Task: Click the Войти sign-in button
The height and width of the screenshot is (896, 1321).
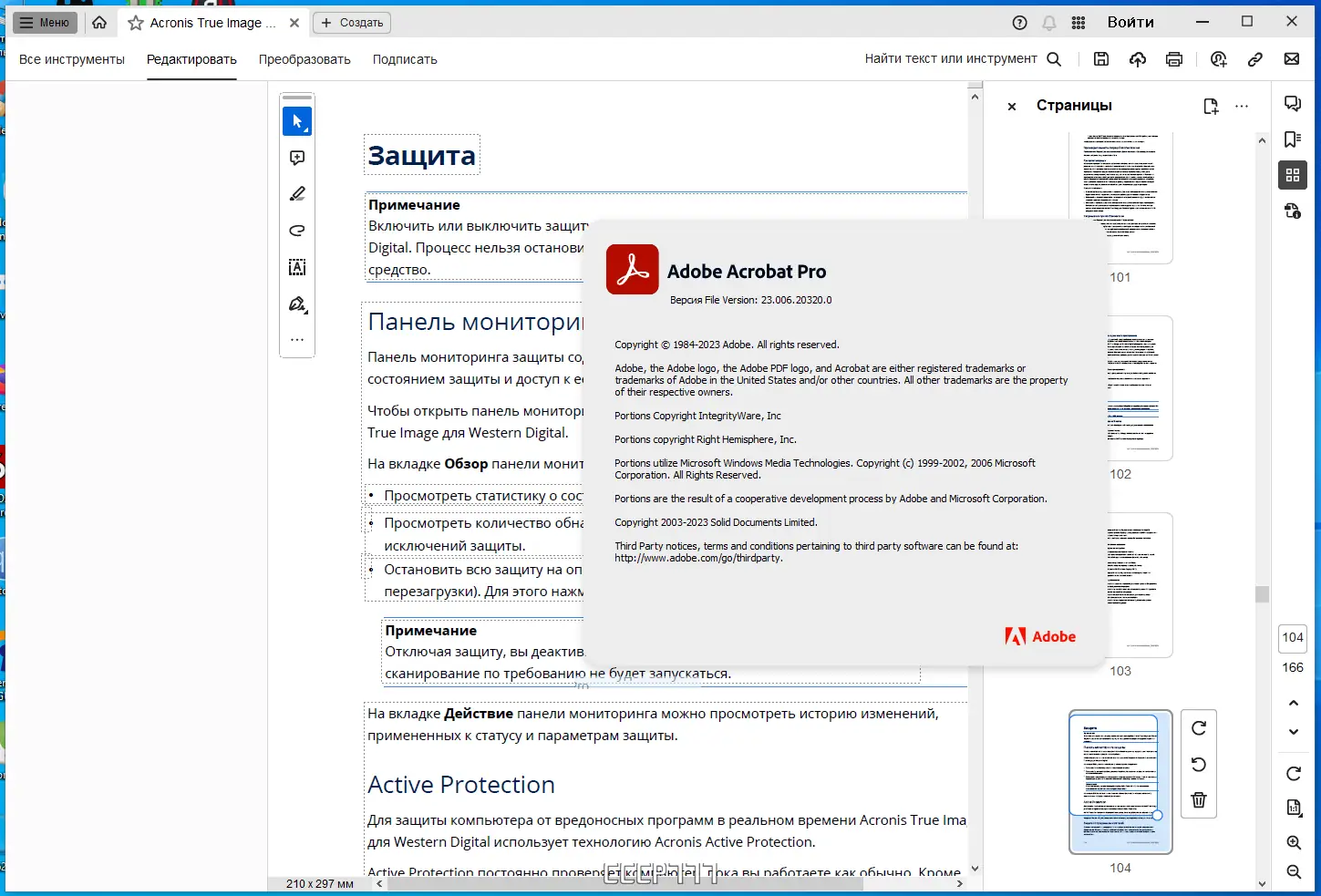Action: (x=1130, y=23)
